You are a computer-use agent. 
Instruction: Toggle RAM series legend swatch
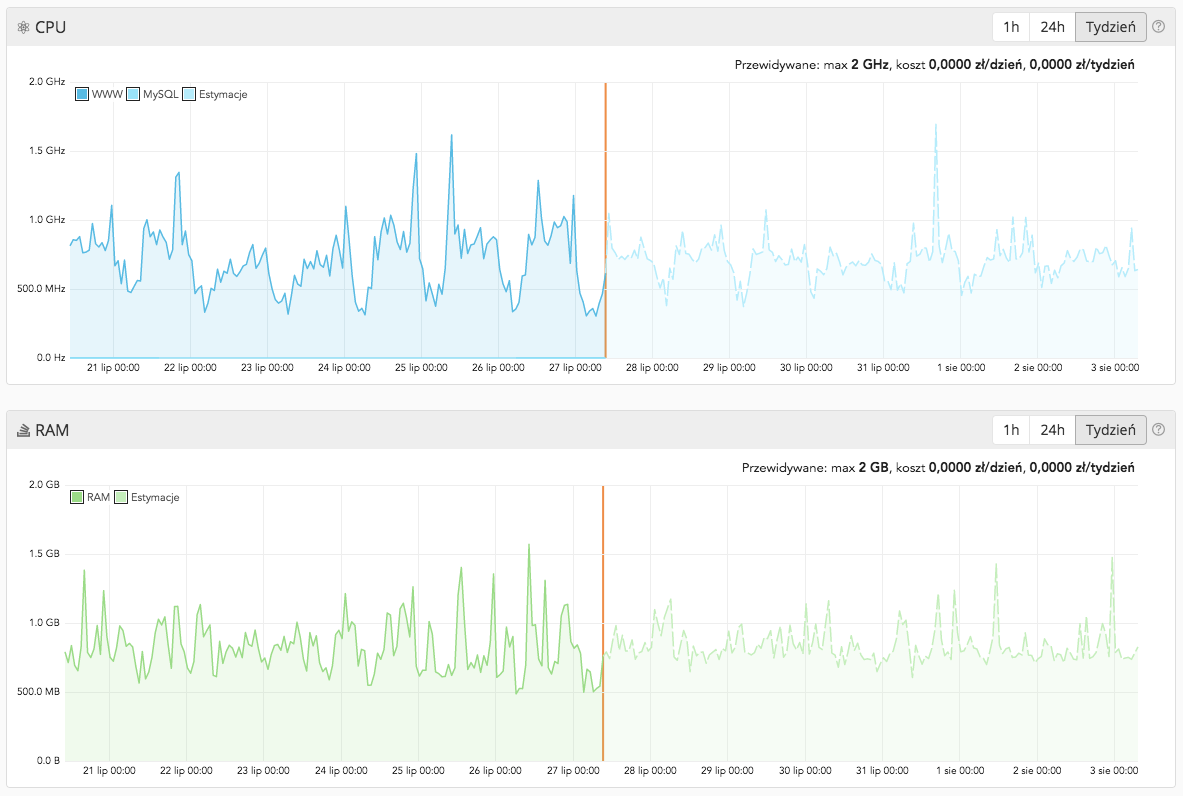pyautogui.click(x=77, y=497)
